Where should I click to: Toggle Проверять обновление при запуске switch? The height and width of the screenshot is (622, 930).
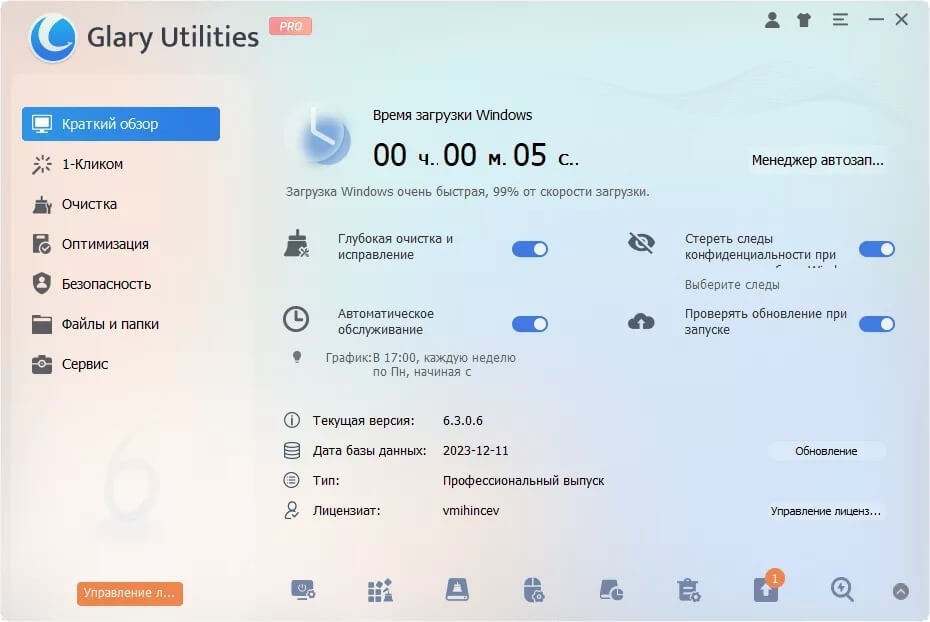tap(877, 324)
